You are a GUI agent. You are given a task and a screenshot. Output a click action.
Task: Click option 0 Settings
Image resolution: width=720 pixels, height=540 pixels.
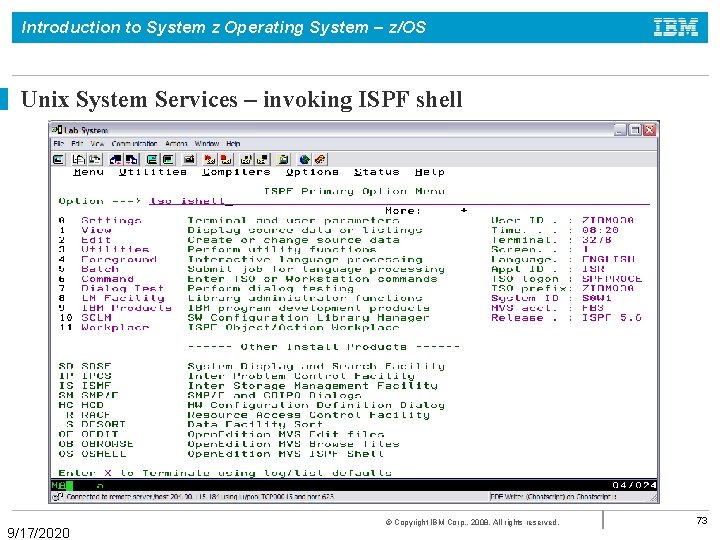(x=111, y=220)
